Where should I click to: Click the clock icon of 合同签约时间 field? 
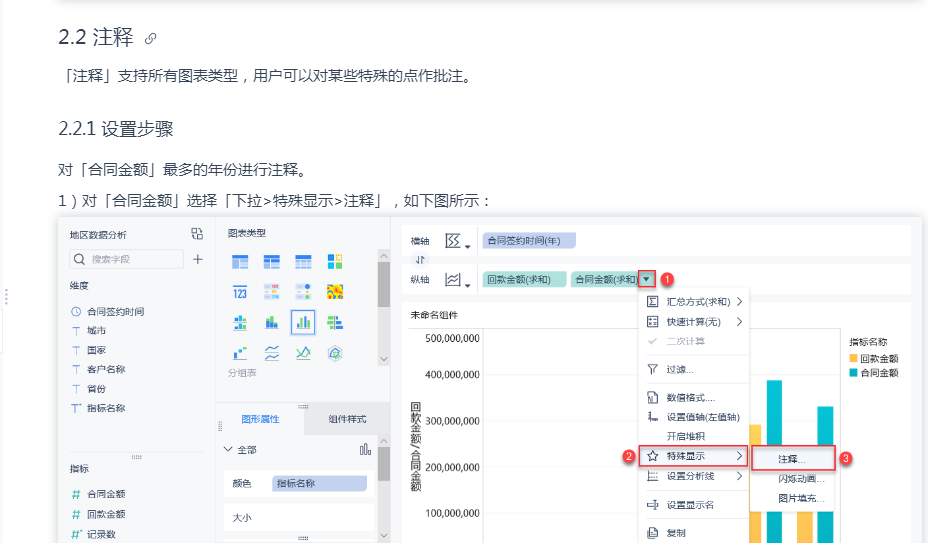[x=76, y=311]
